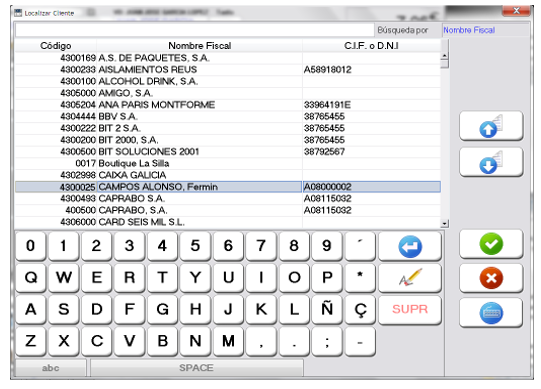Tap the period key
541x389 pixels.
(x=294, y=341)
